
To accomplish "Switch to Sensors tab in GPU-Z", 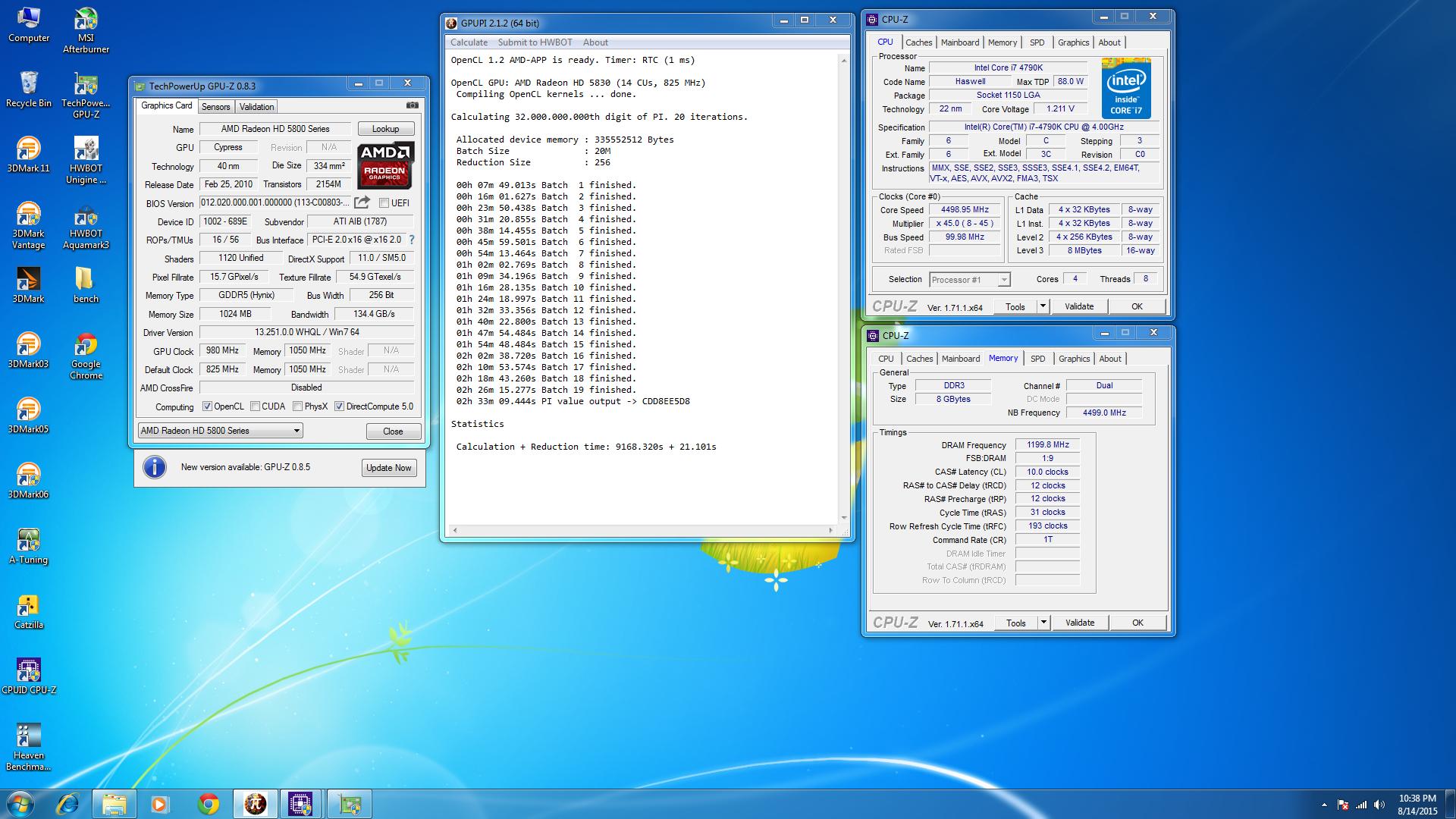I will pyautogui.click(x=215, y=107).
